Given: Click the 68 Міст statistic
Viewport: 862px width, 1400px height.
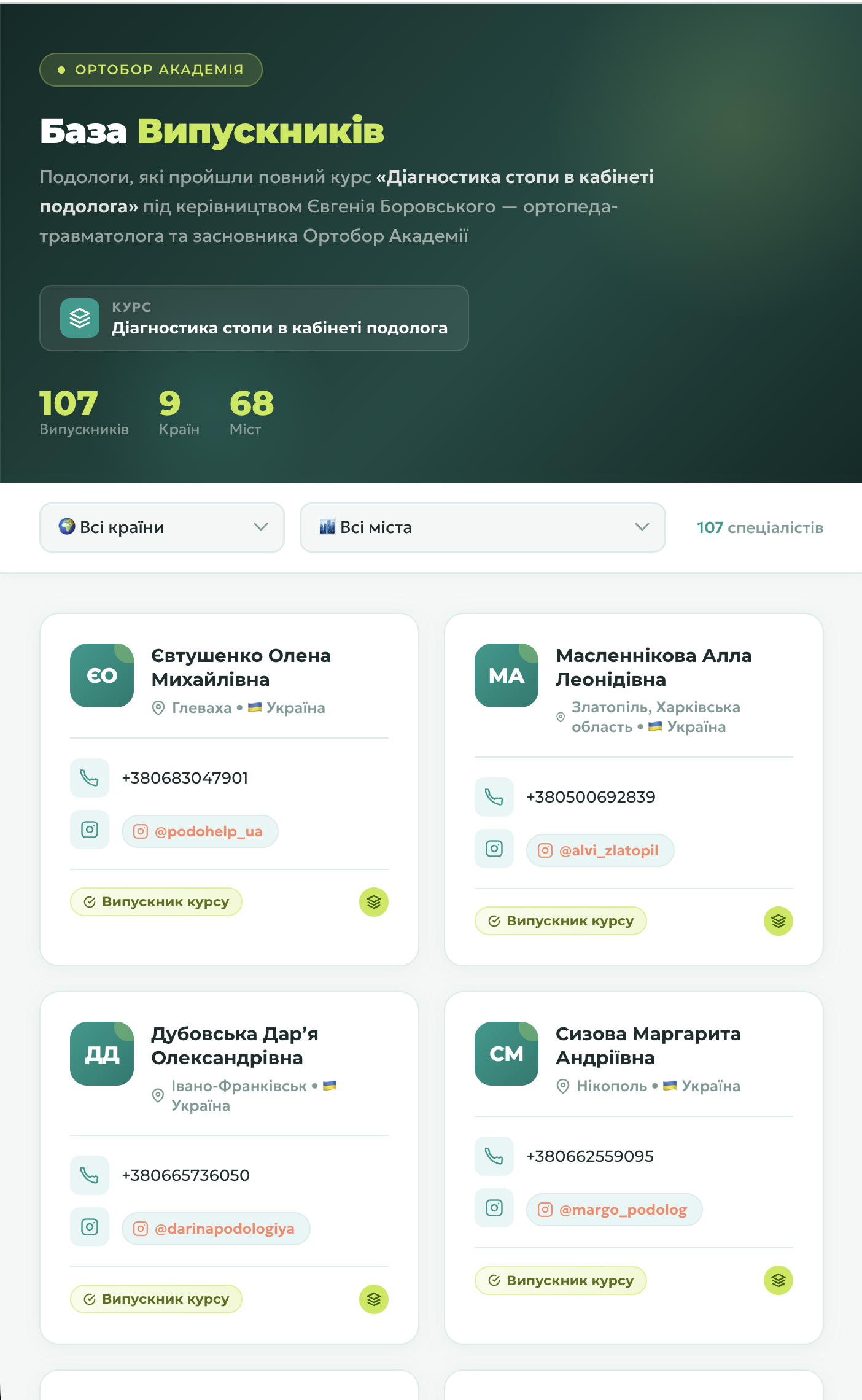Looking at the screenshot, I should pos(252,412).
